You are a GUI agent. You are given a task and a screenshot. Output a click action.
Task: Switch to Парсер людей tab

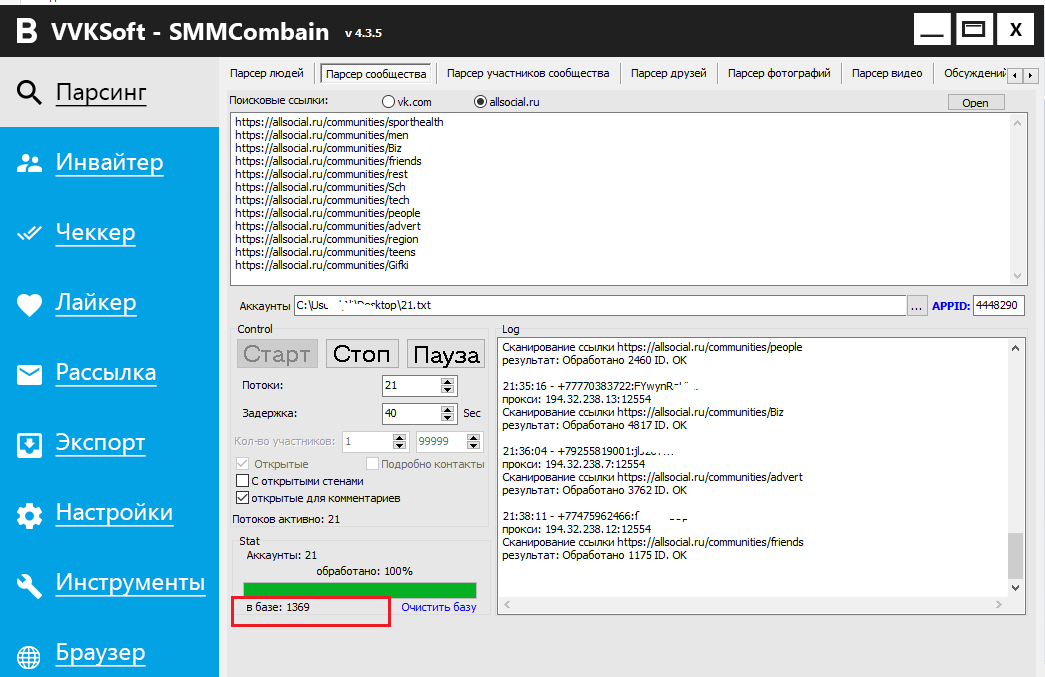267,73
